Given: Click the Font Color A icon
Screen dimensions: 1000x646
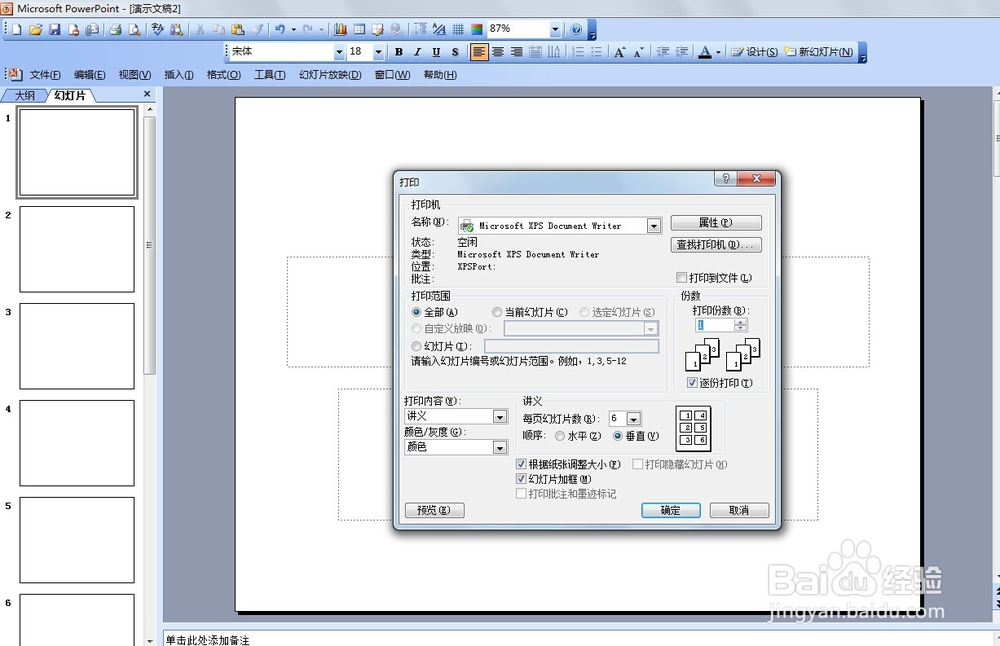Looking at the screenshot, I should [705, 52].
